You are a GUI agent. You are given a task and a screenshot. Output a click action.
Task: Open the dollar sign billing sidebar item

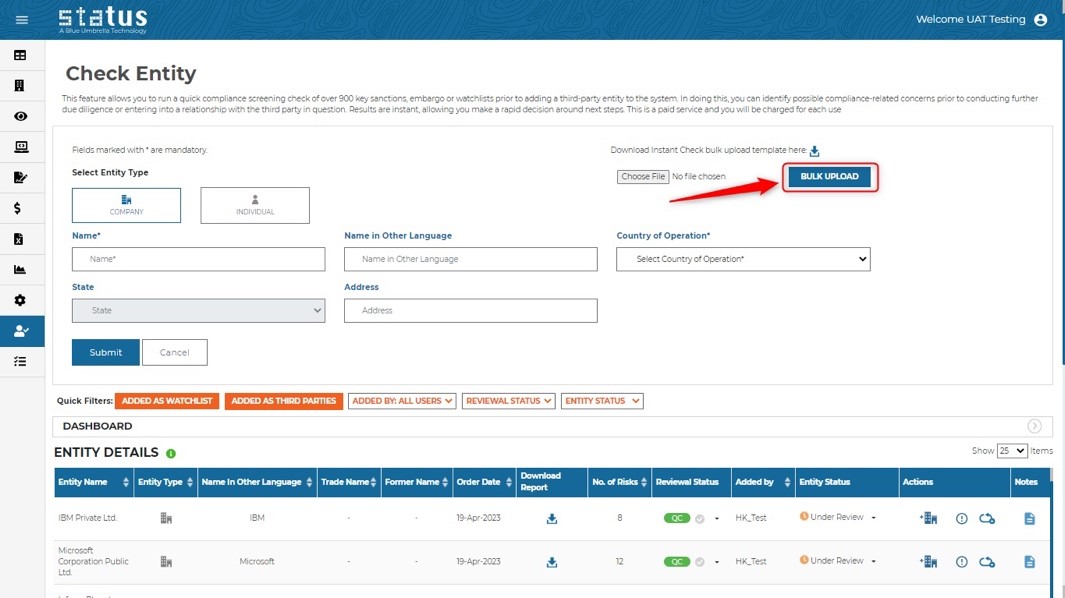coord(20,209)
